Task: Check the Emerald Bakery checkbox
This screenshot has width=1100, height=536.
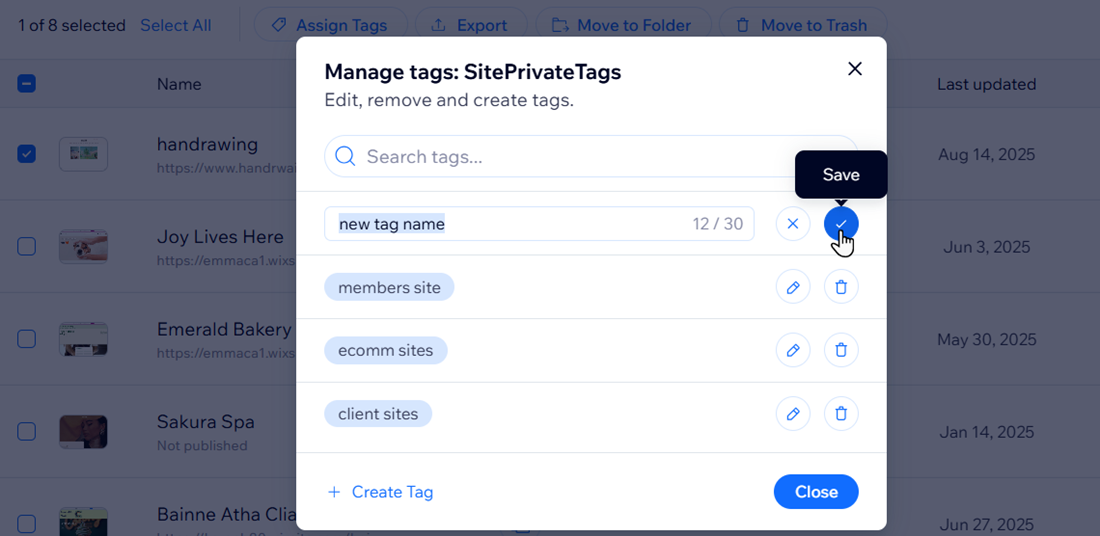Action: point(27,339)
